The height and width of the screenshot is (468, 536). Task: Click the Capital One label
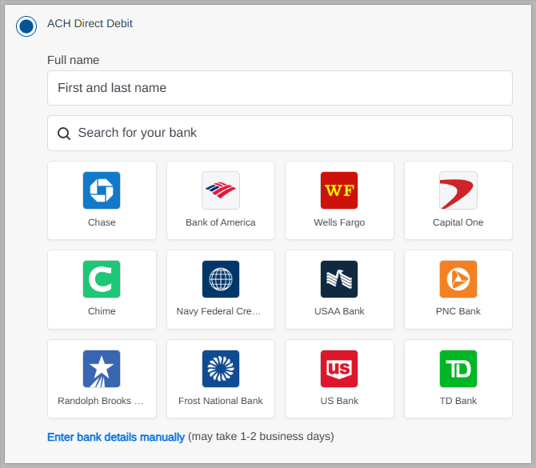458,223
